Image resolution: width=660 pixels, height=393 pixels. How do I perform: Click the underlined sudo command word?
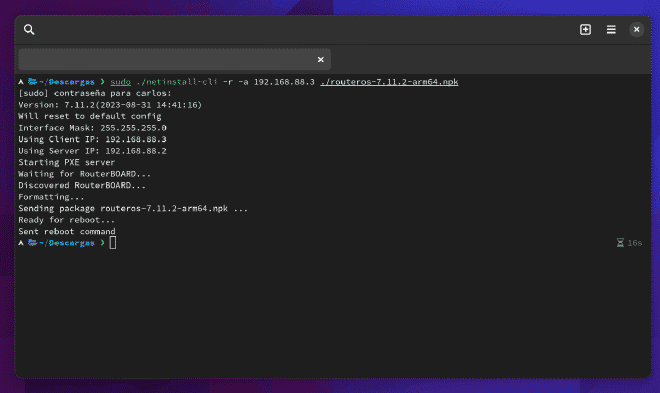120,82
